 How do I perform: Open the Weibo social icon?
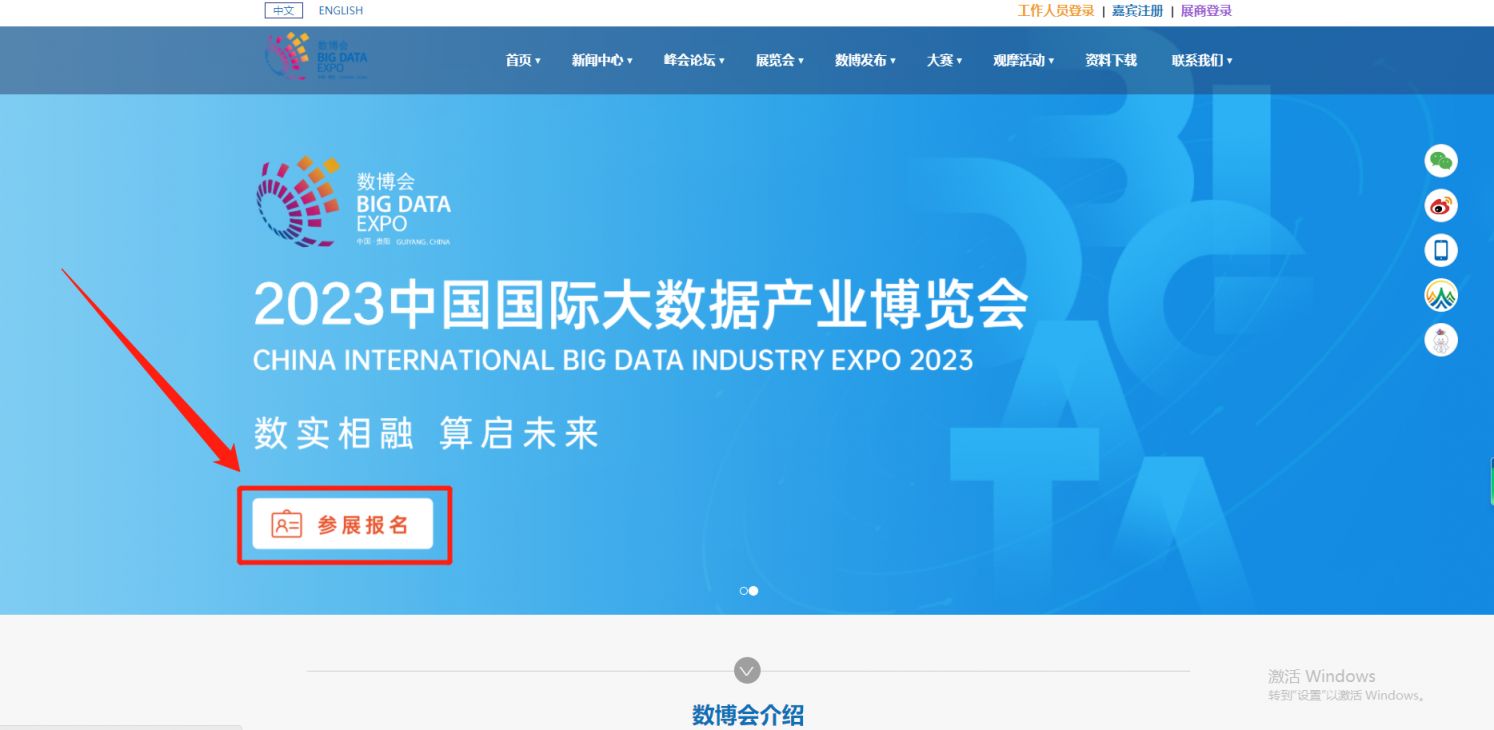click(x=1440, y=206)
